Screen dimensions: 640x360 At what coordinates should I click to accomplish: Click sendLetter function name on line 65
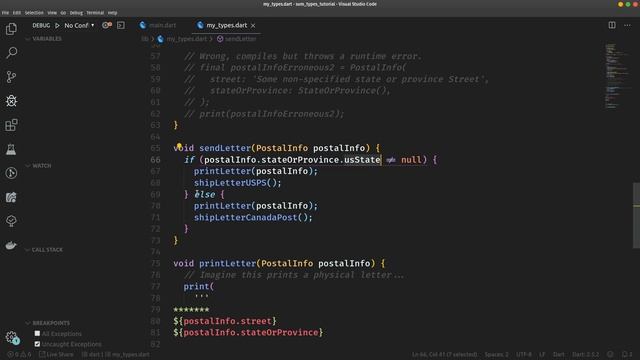coord(225,148)
